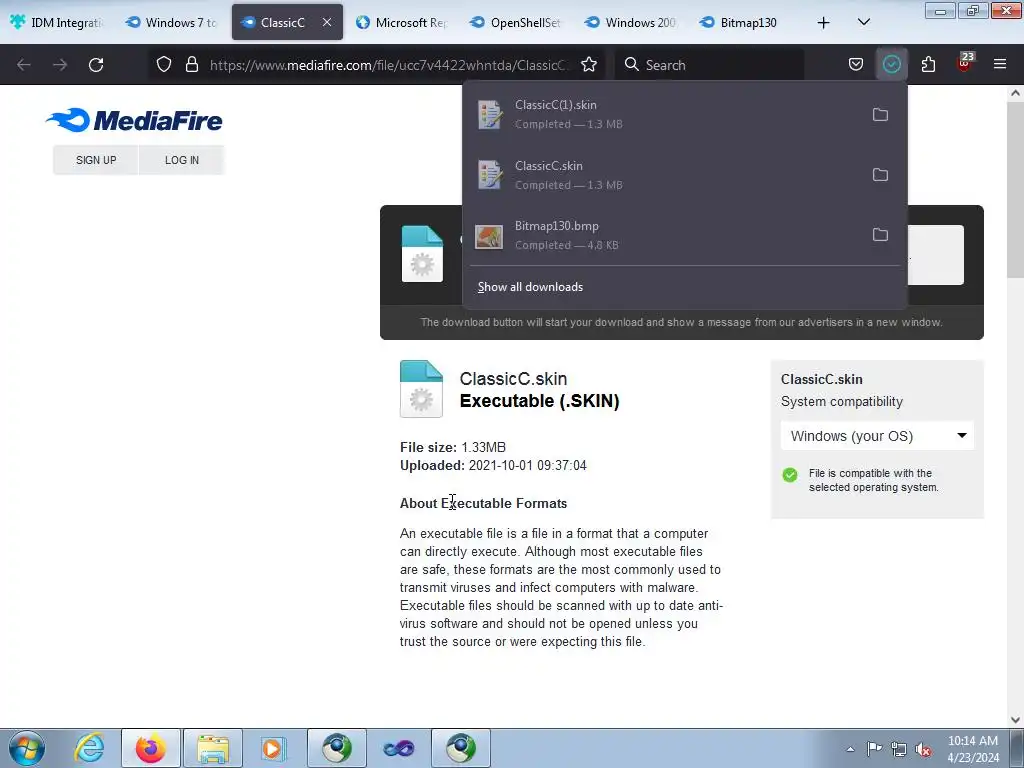Switch to Bitmap130 tab
The width and height of the screenshot is (1024, 768).
pos(747,22)
